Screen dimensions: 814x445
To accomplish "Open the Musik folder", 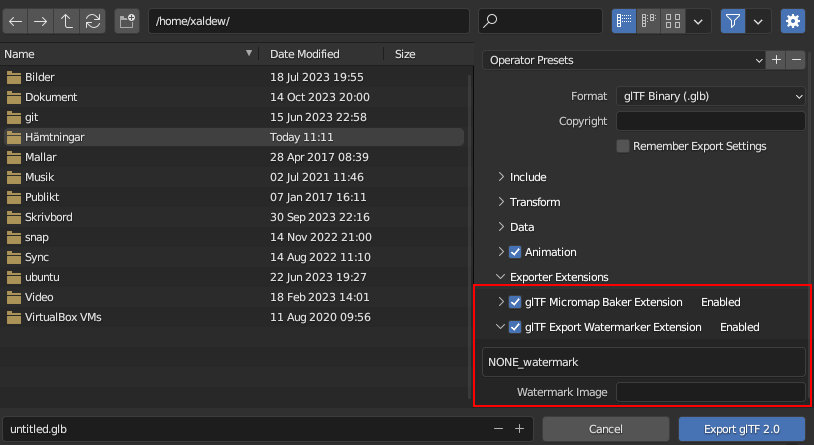I will [x=234, y=177].
